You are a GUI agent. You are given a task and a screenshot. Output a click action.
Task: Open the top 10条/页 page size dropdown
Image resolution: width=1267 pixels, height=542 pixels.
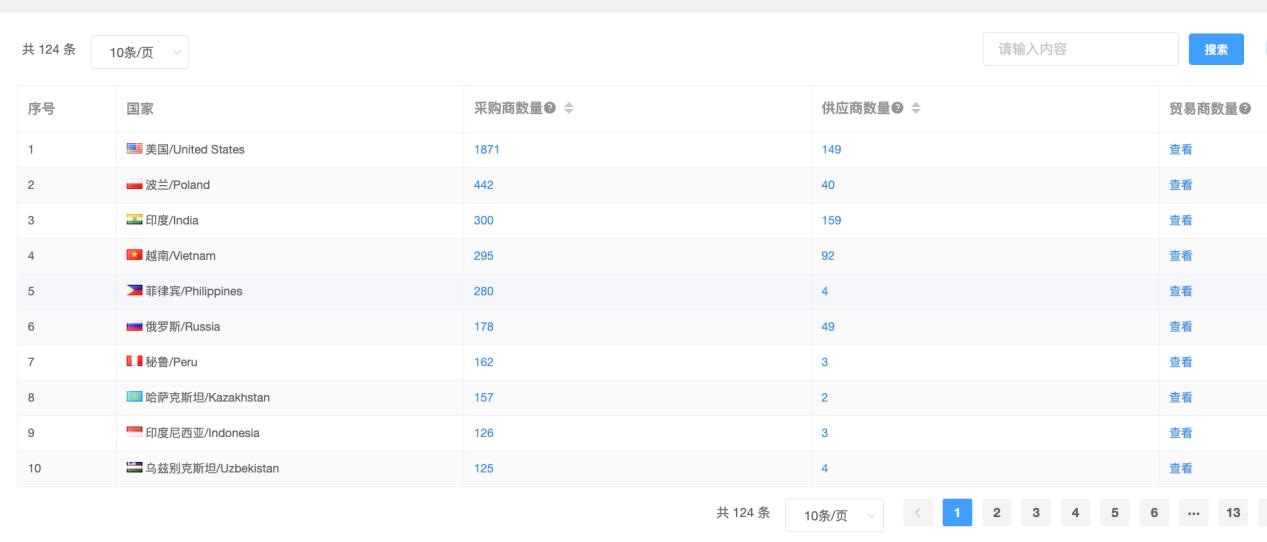click(x=139, y=53)
